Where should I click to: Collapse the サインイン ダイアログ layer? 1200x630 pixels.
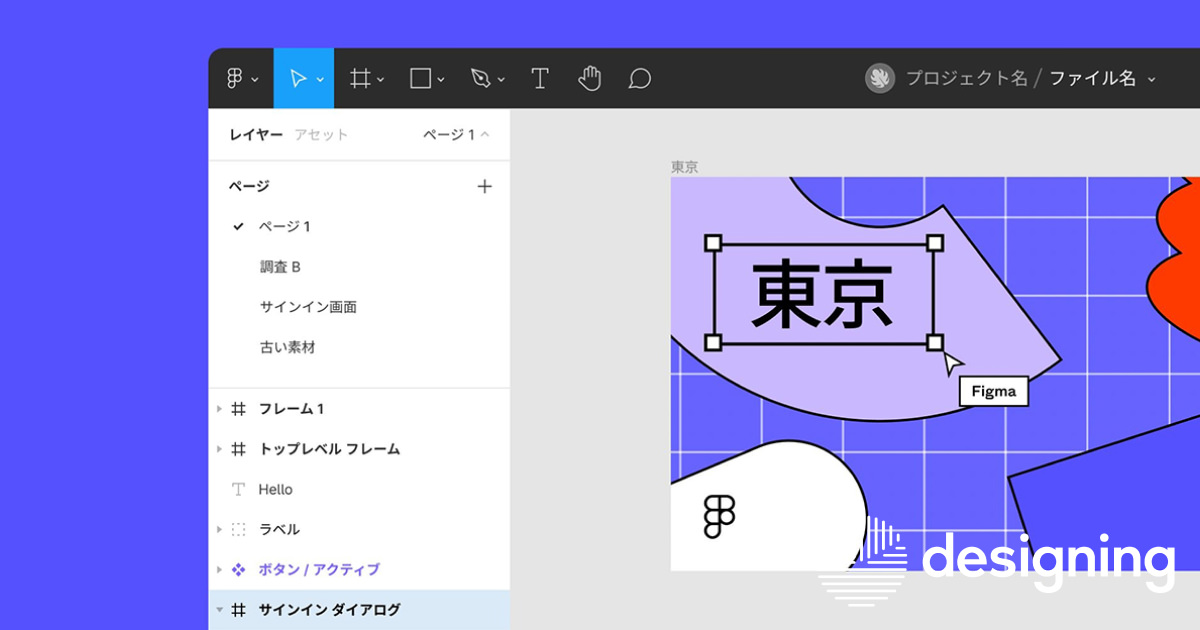click(x=221, y=610)
